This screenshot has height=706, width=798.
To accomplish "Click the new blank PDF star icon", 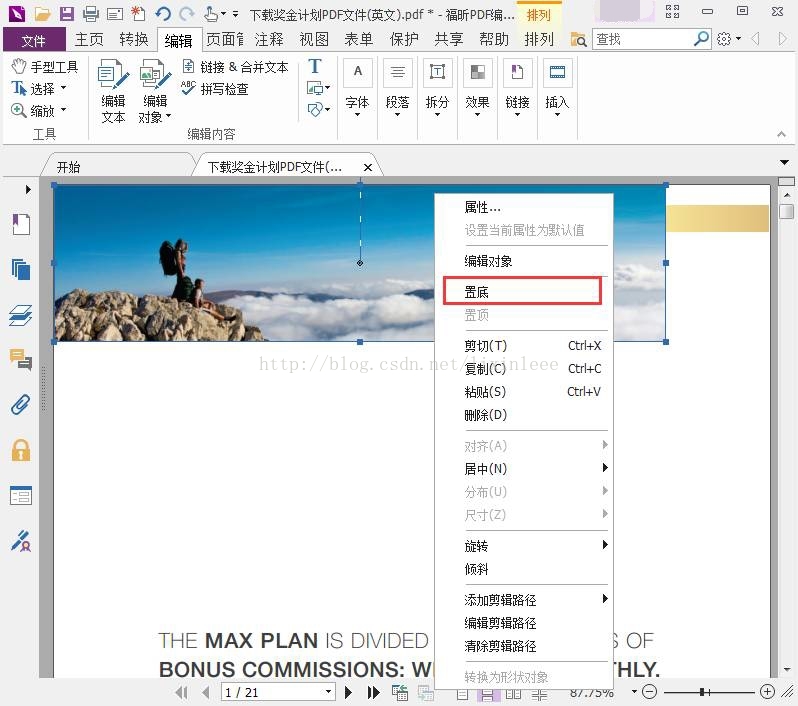I will coord(138,13).
